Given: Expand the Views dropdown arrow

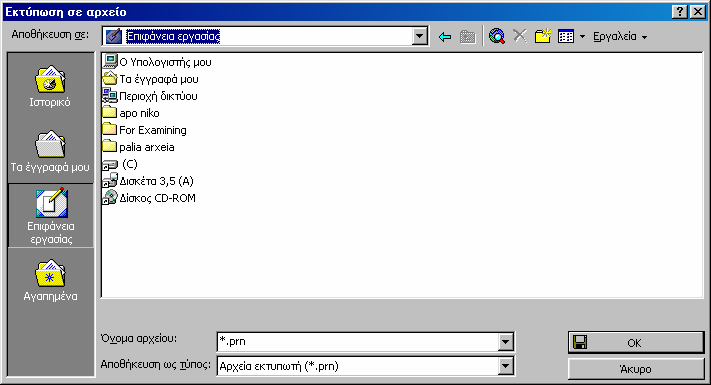Looking at the screenshot, I should pyautogui.click(x=582, y=37).
